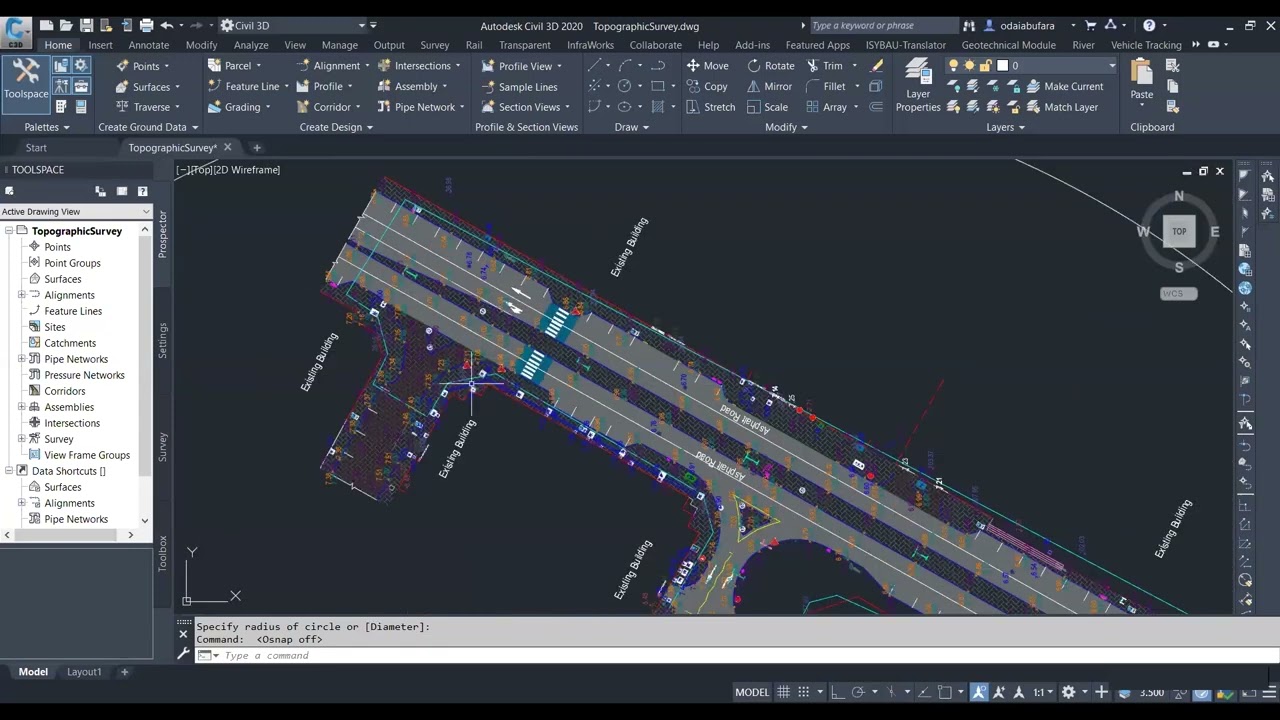Click Toolspace horizontal scrollbar right arrow
Image resolution: width=1280 pixels, height=720 pixels.
pyautogui.click(x=130, y=535)
